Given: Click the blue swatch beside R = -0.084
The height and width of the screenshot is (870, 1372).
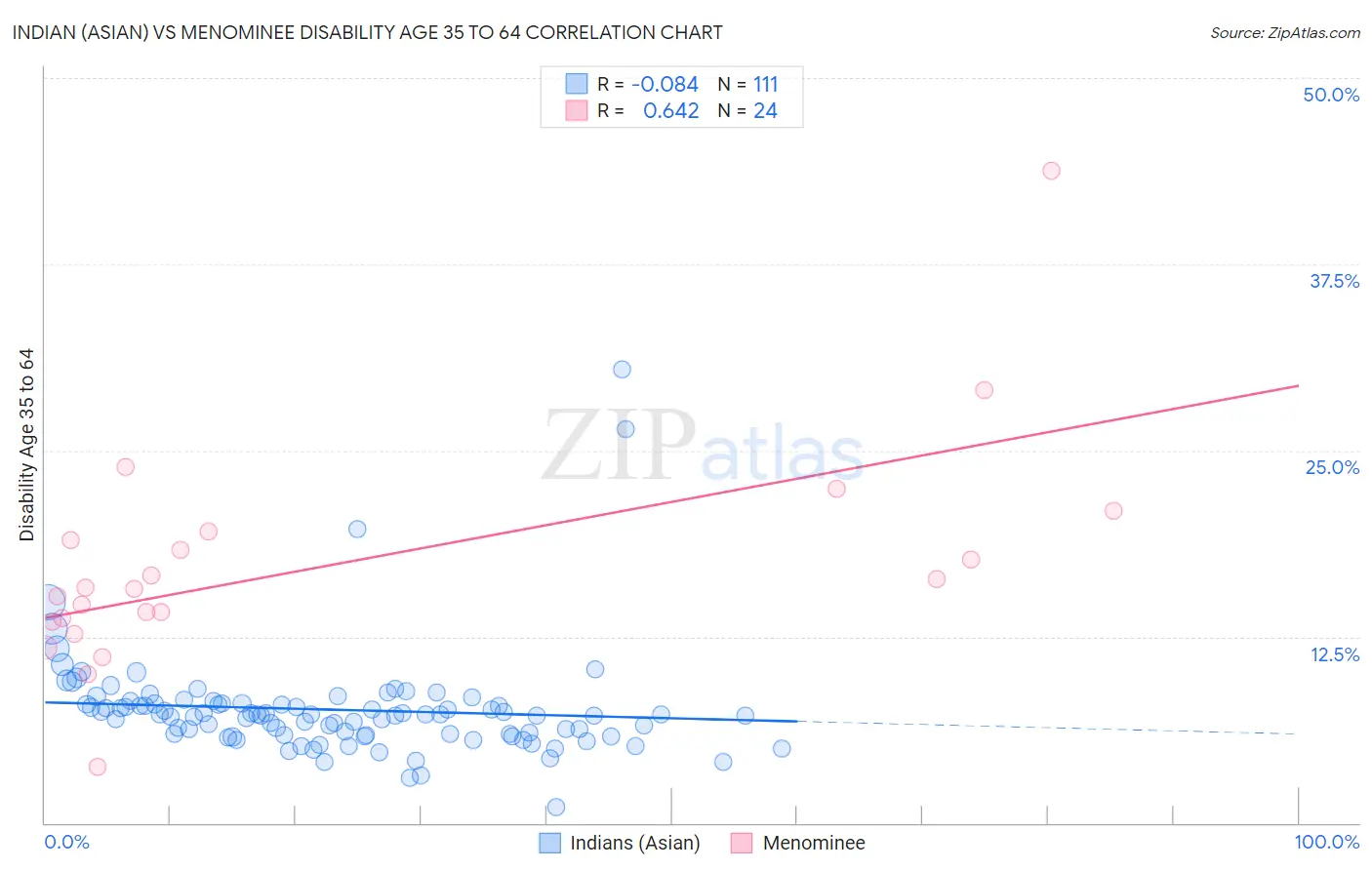Looking at the screenshot, I should coord(577,85).
